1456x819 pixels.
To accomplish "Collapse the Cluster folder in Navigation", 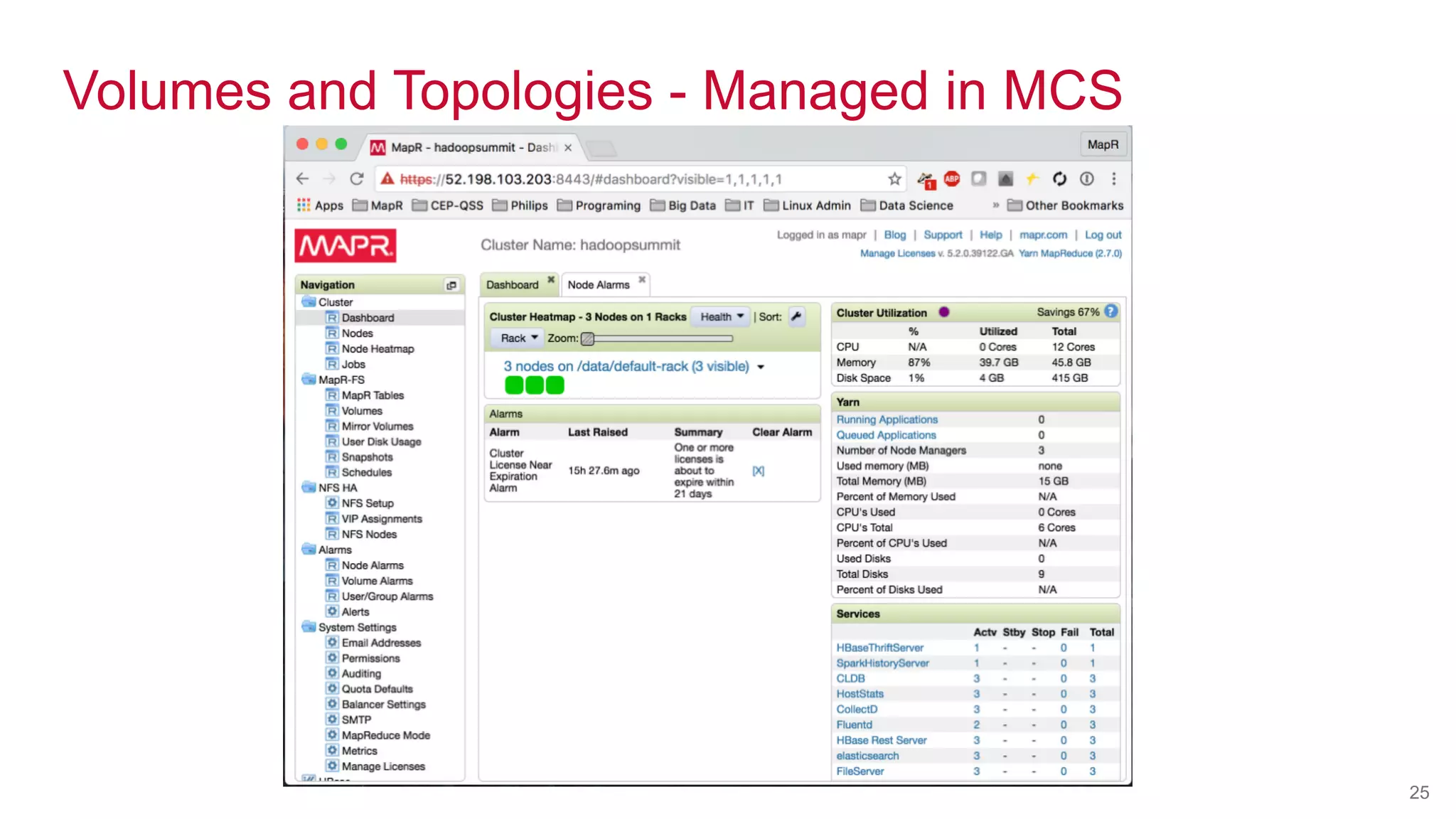I will pyautogui.click(x=309, y=302).
